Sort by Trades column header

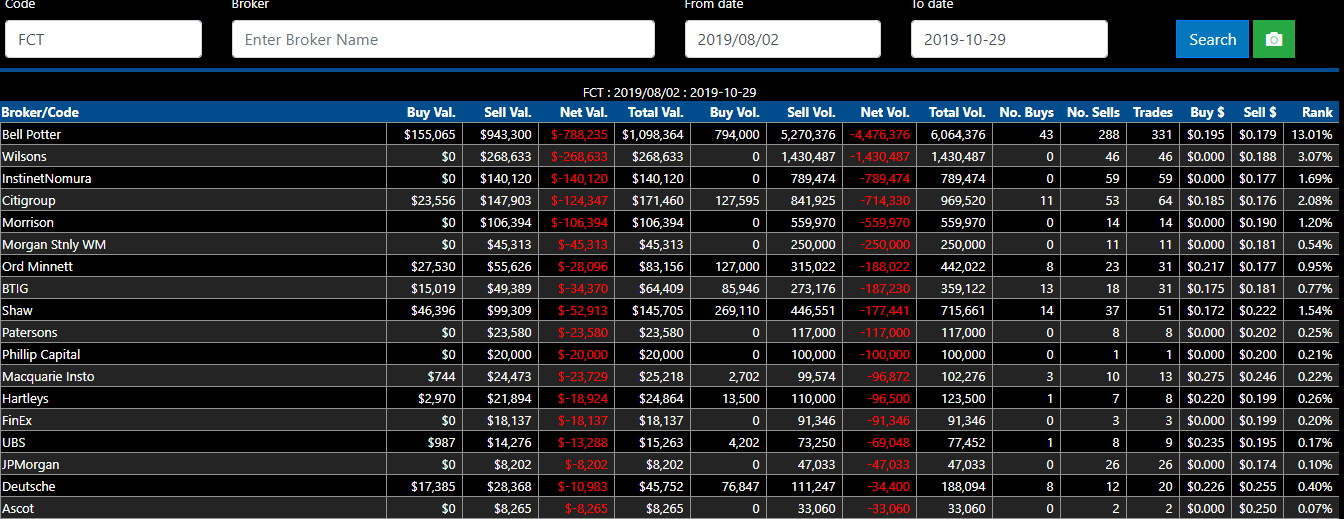1153,112
